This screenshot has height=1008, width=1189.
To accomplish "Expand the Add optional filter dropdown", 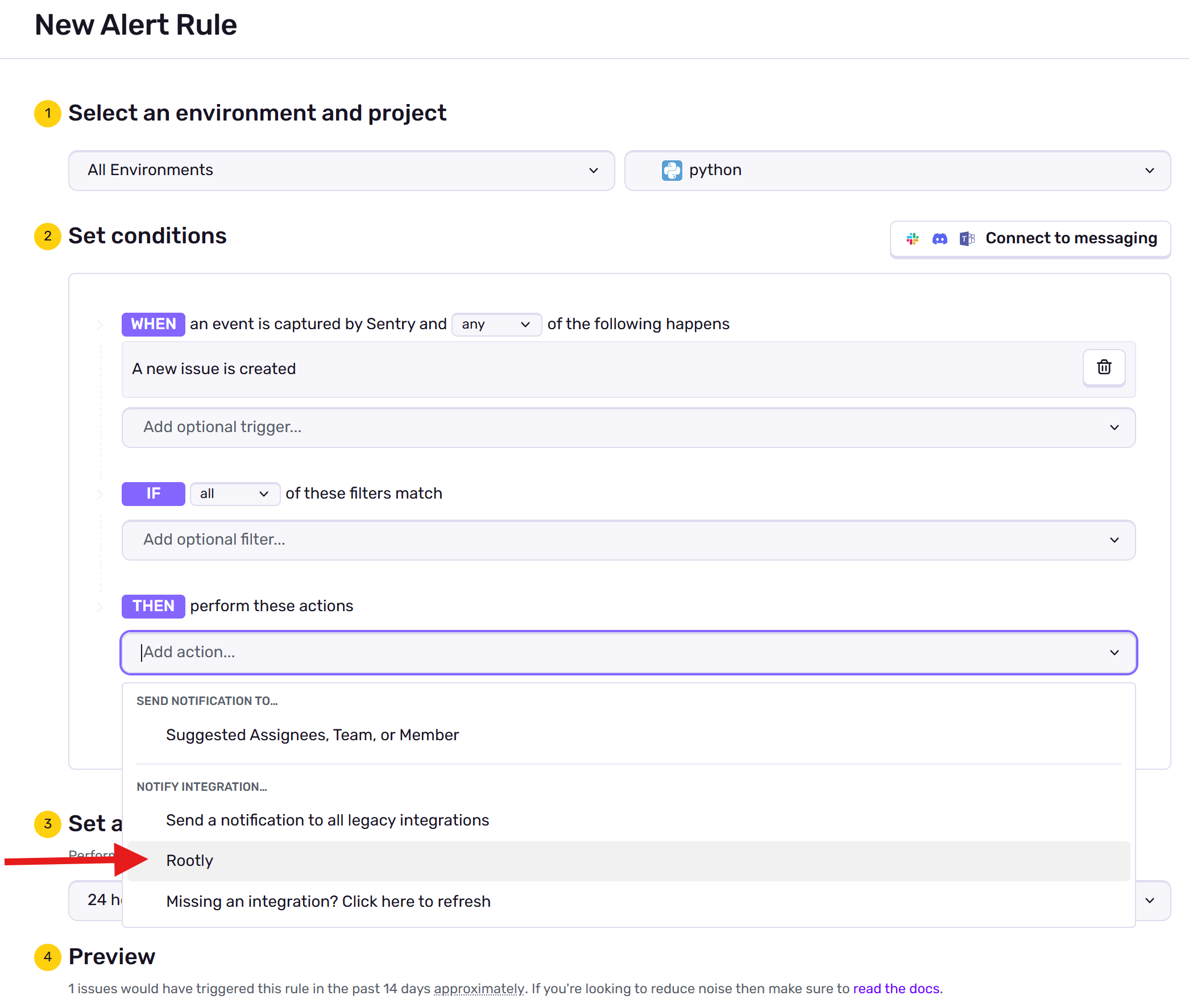I will click(x=628, y=540).
